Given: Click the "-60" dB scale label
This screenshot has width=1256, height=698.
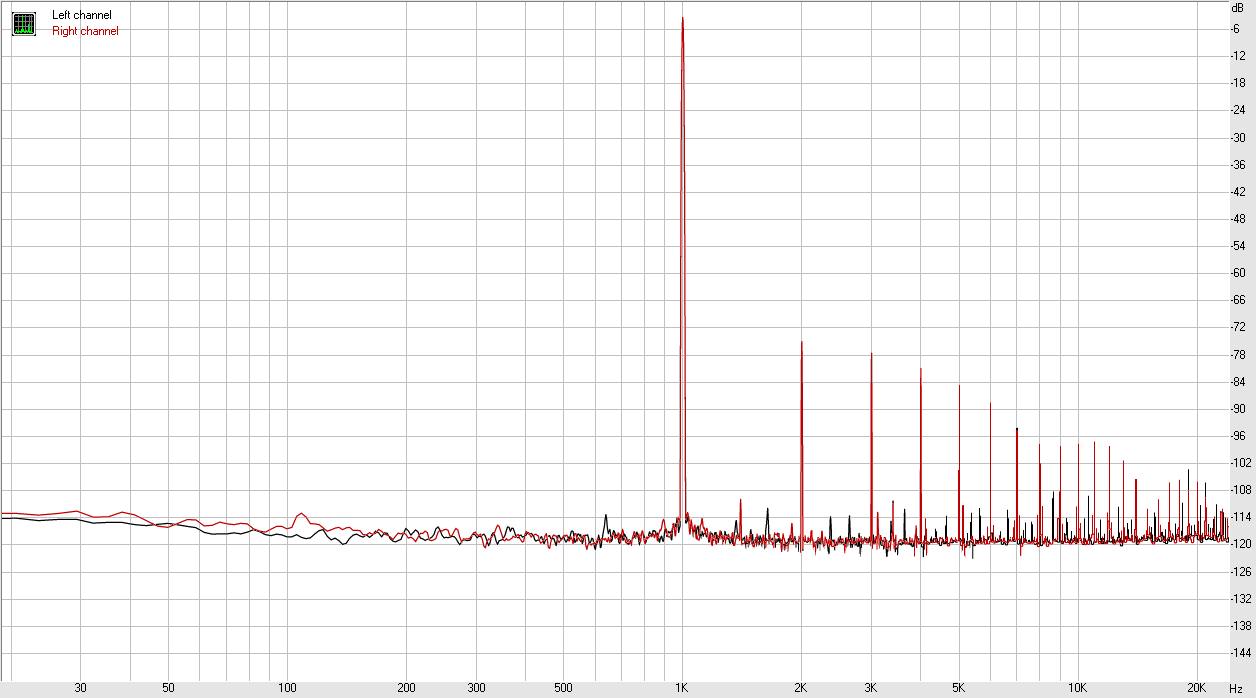Looking at the screenshot, I should coord(1237,273).
